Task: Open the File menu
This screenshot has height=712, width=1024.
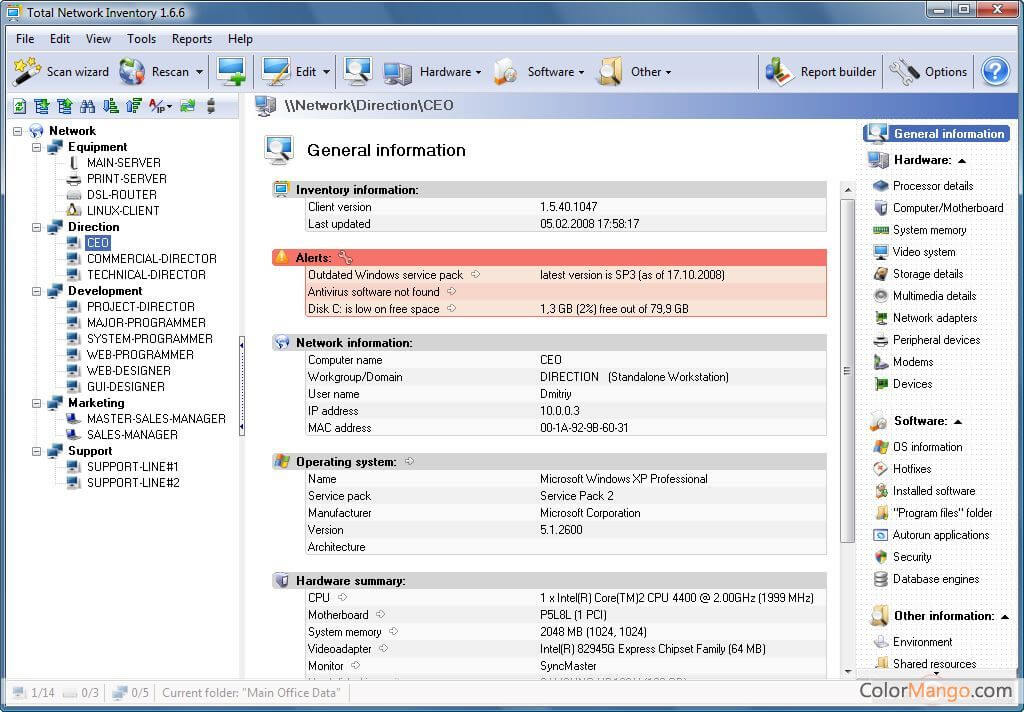Action: coord(25,39)
